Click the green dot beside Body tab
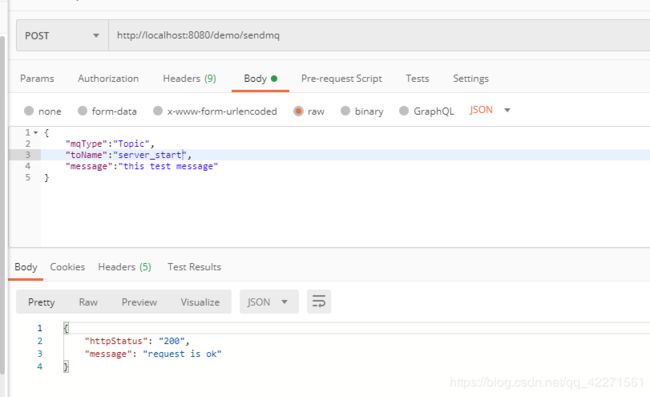The height and width of the screenshot is (397, 650). coord(274,78)
